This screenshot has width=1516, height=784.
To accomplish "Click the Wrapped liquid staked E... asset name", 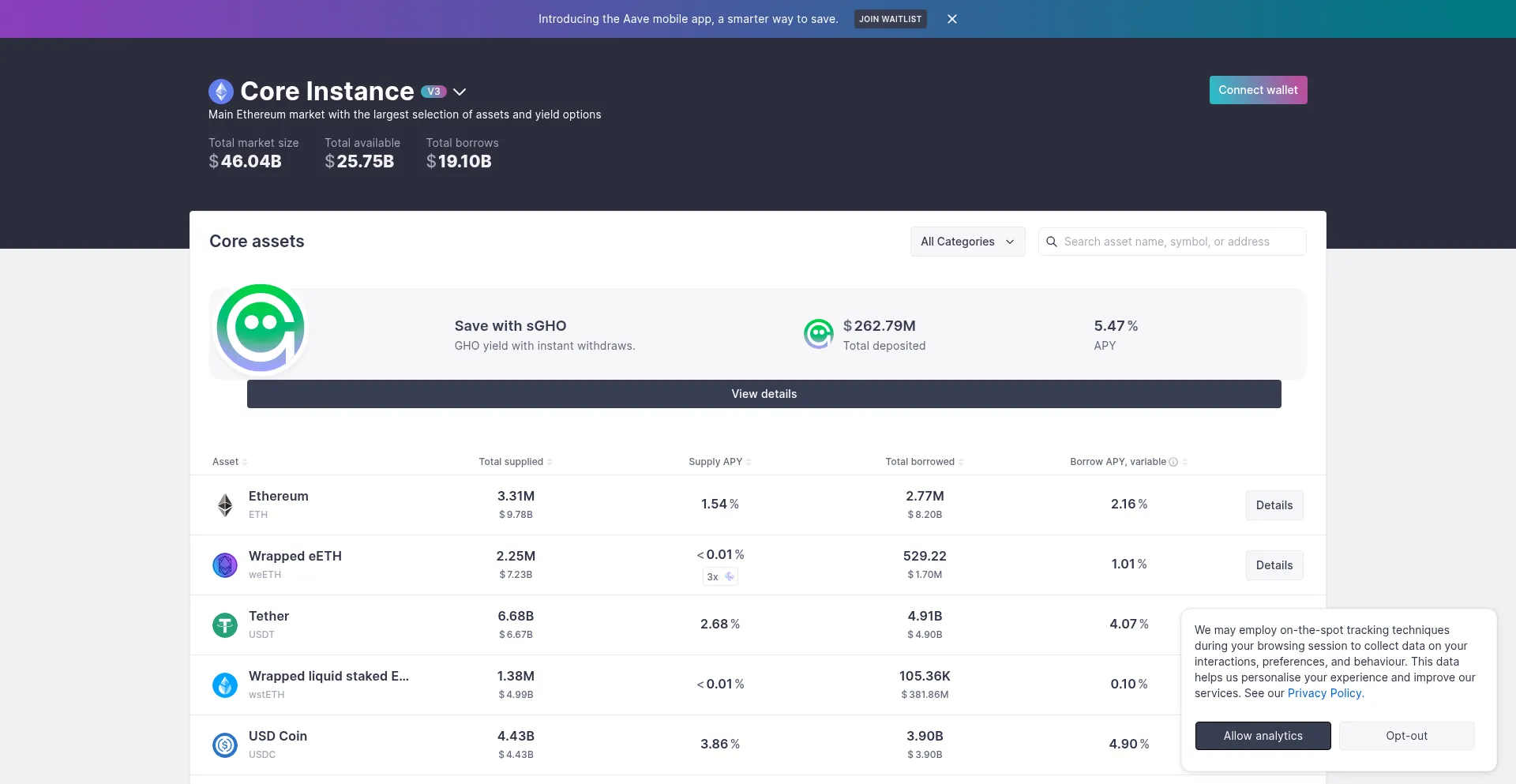I will point(328,676).
